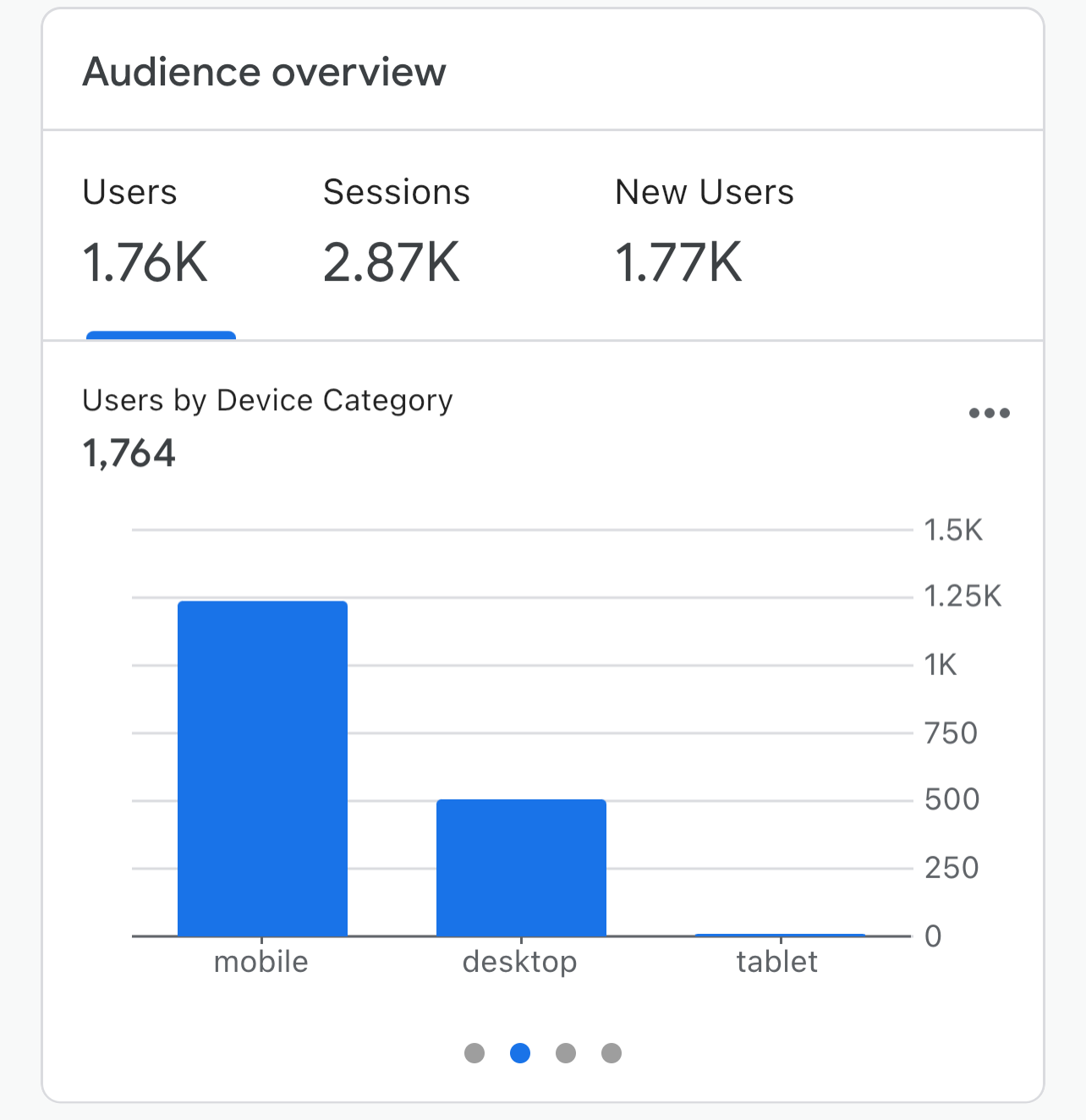Go to the third pagination dot

[x=566, y=1053]
